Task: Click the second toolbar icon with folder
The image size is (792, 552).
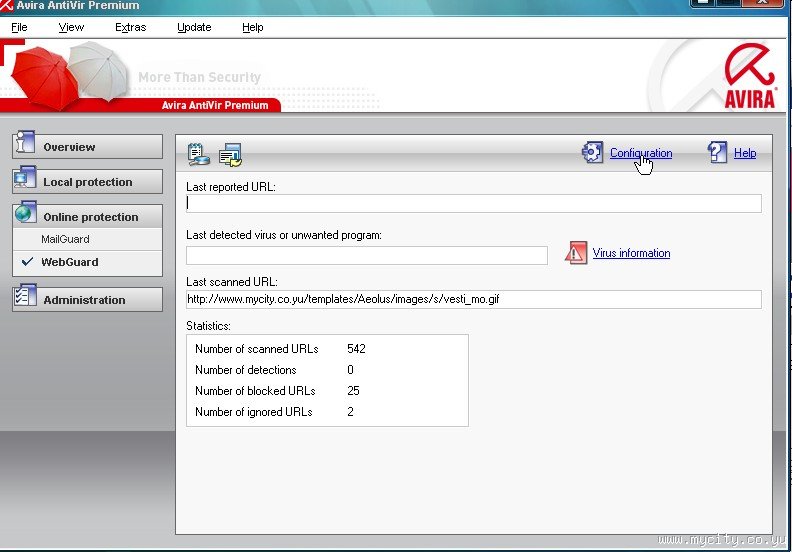Action: (230, 155)
